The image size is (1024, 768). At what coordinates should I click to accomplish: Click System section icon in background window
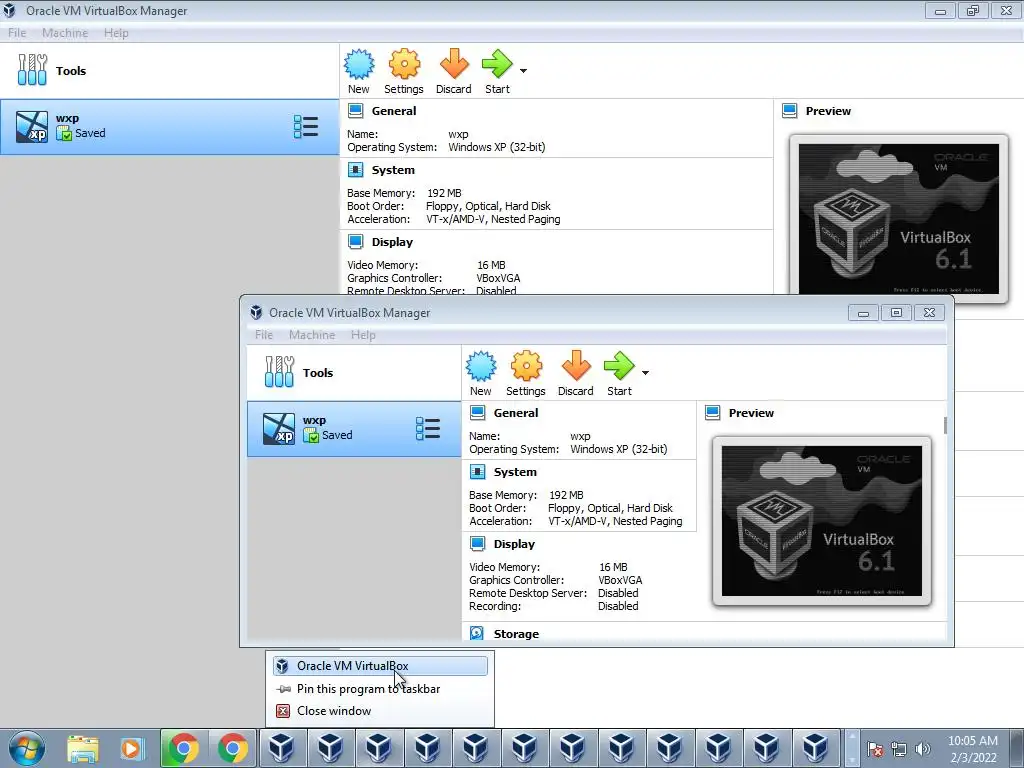coord(355,170)
